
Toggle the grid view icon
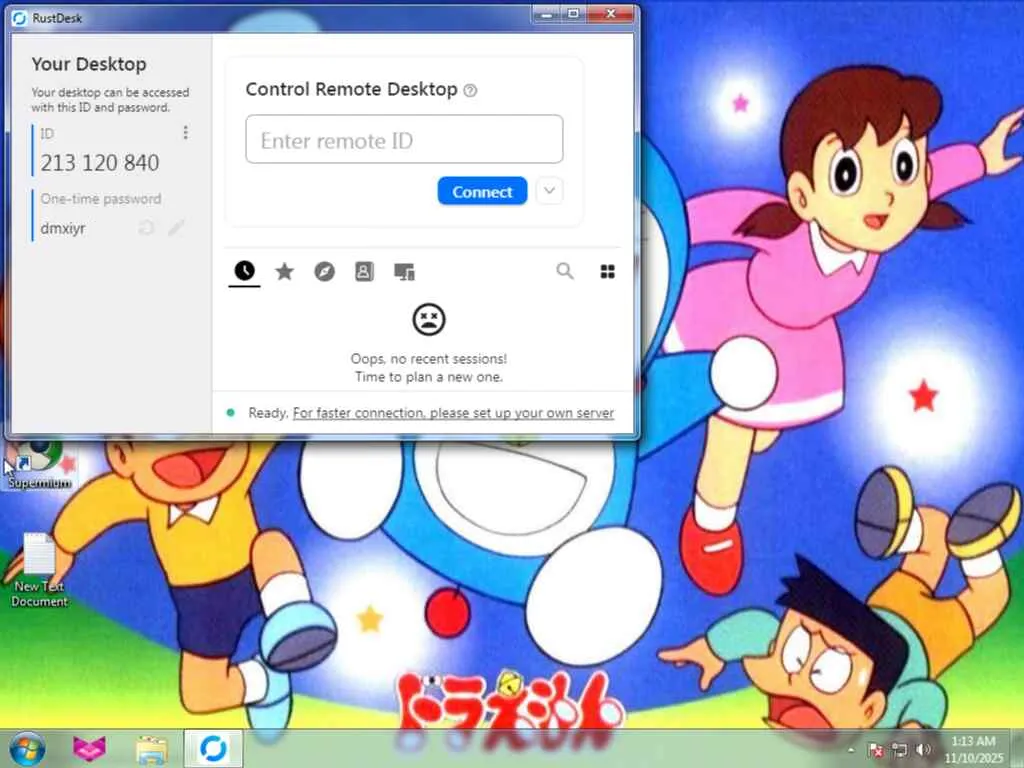[607, 272]
